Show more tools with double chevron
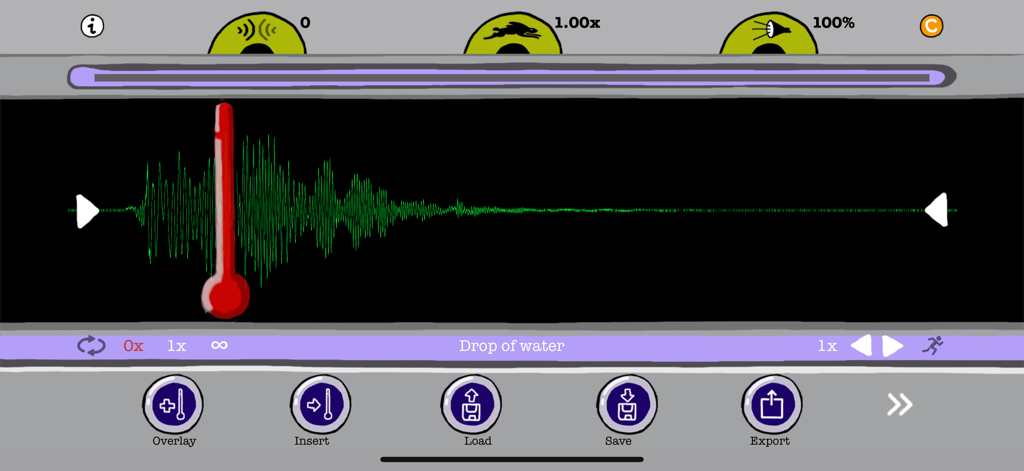This screenshot has height=471, width=1024. (x=899, y=405)
